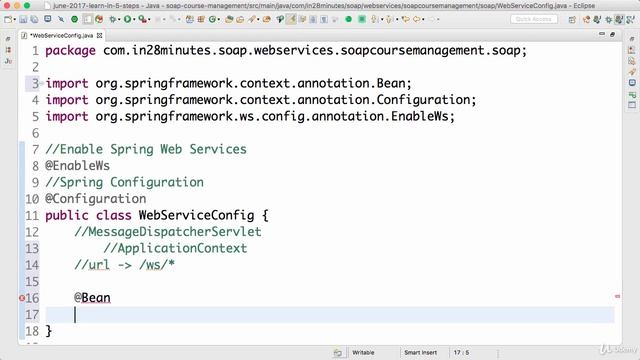Image resolution: width=640 pixels, height=360 pixels.
Task: Open the terminal monitor toolbar icon
Action: 48,19
